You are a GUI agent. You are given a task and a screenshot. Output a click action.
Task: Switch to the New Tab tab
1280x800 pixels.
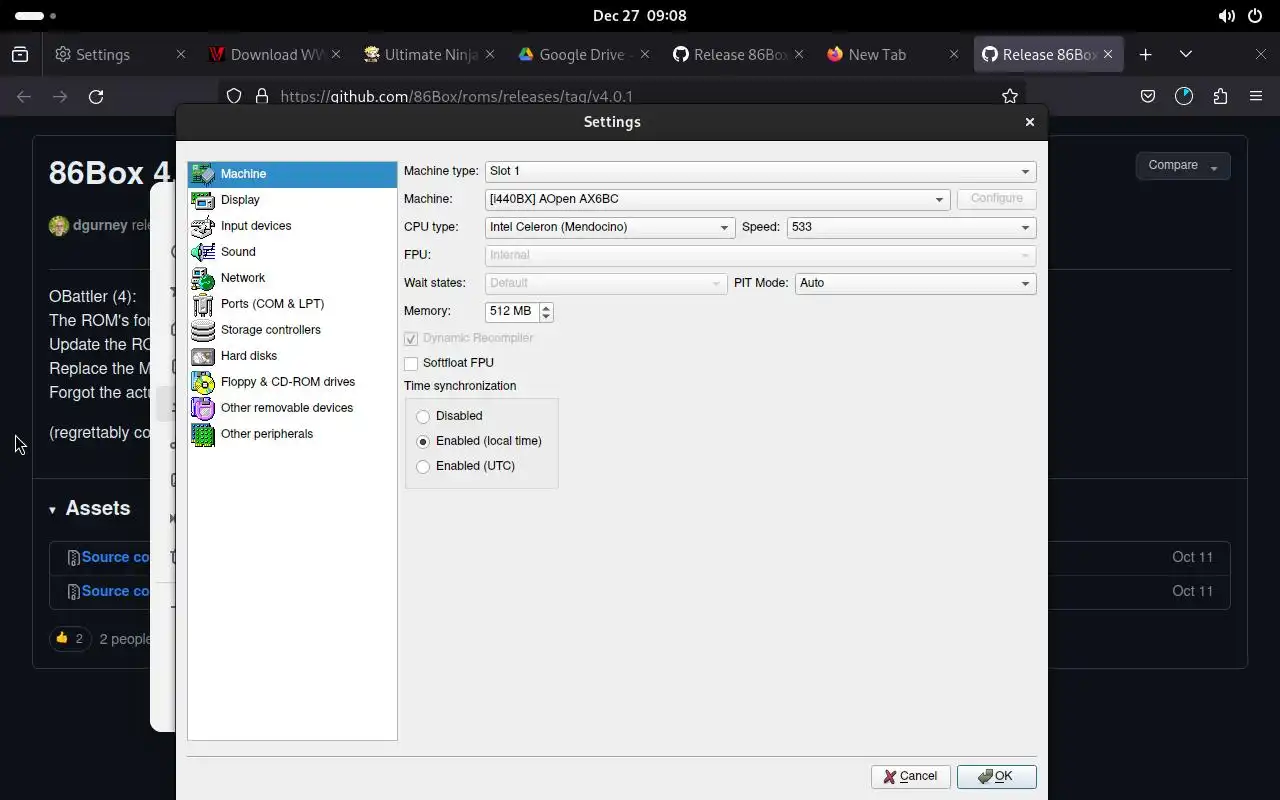click(891, 55)
